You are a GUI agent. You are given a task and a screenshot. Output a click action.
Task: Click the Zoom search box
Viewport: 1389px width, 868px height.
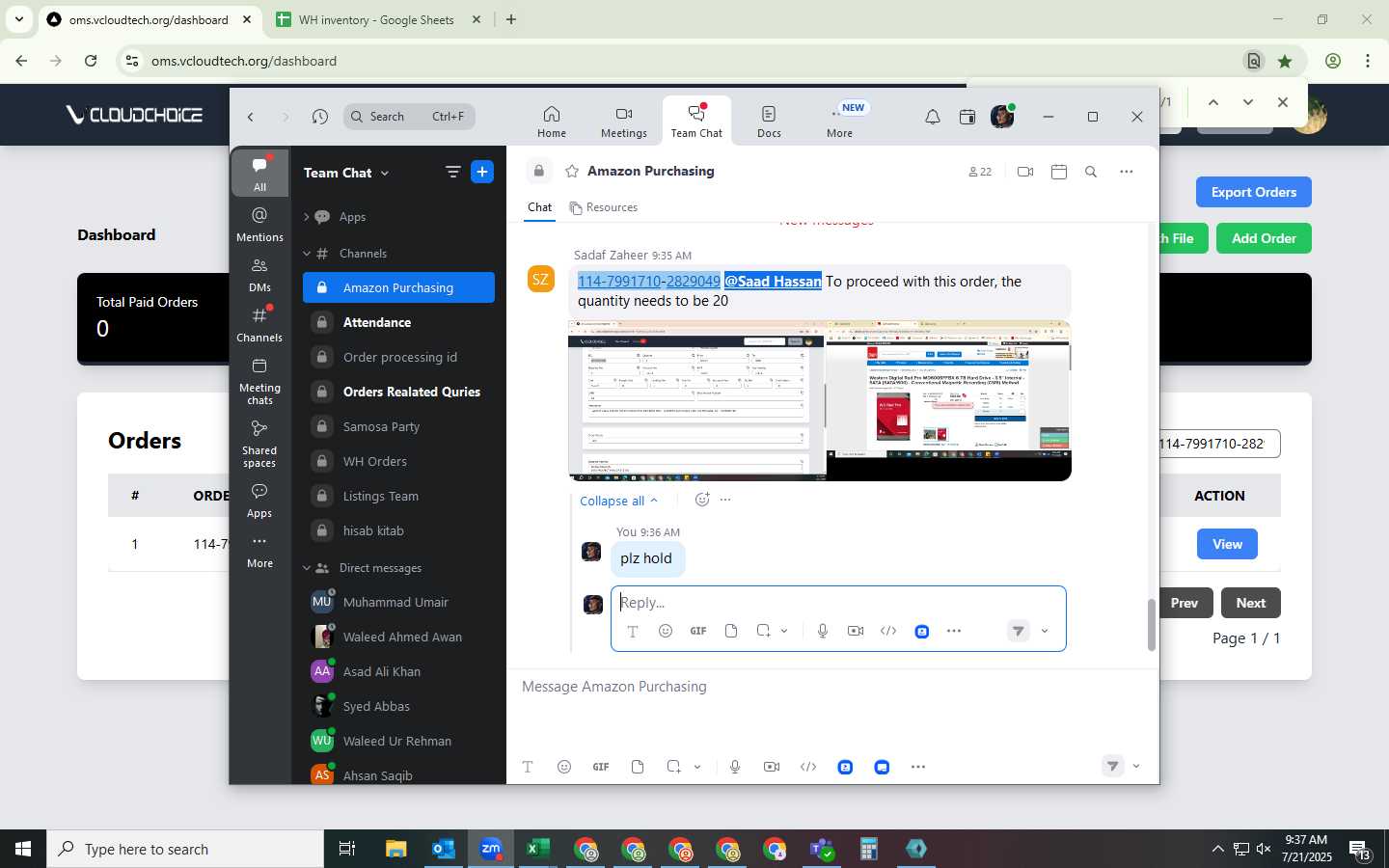click(x=409, y=117)
